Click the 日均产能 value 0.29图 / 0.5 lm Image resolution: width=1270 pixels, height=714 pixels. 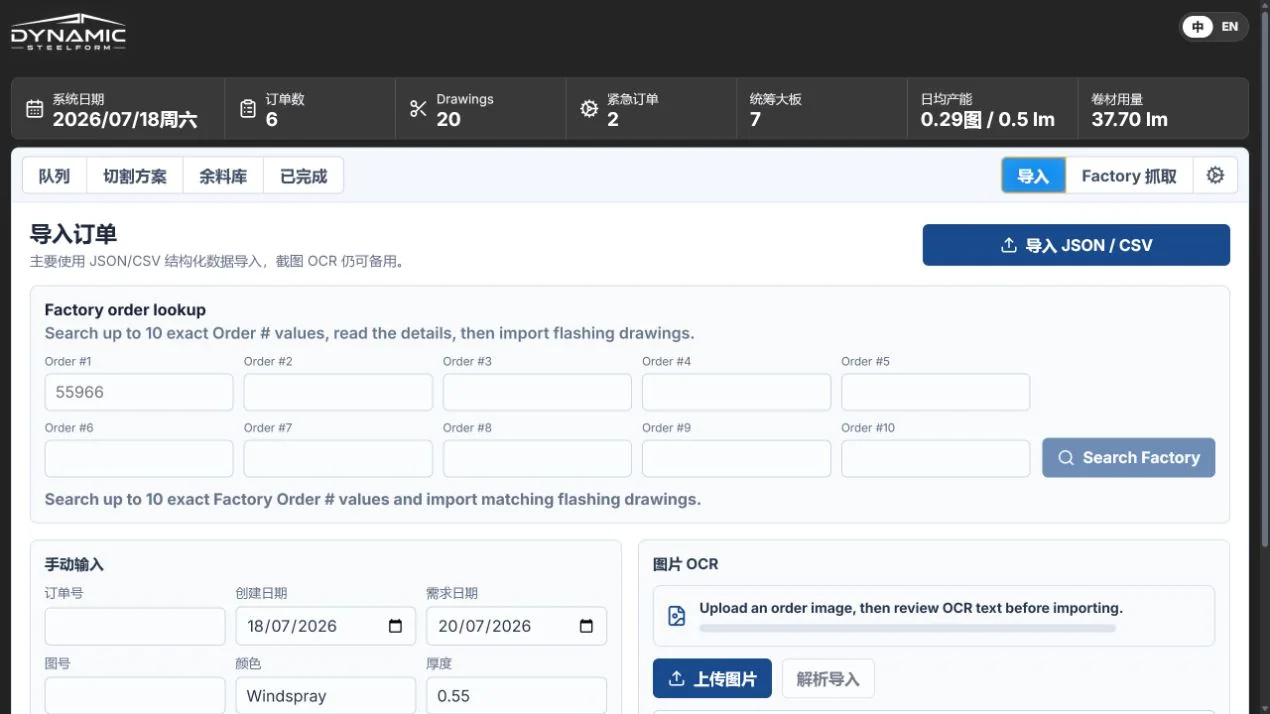click(988, 120)
